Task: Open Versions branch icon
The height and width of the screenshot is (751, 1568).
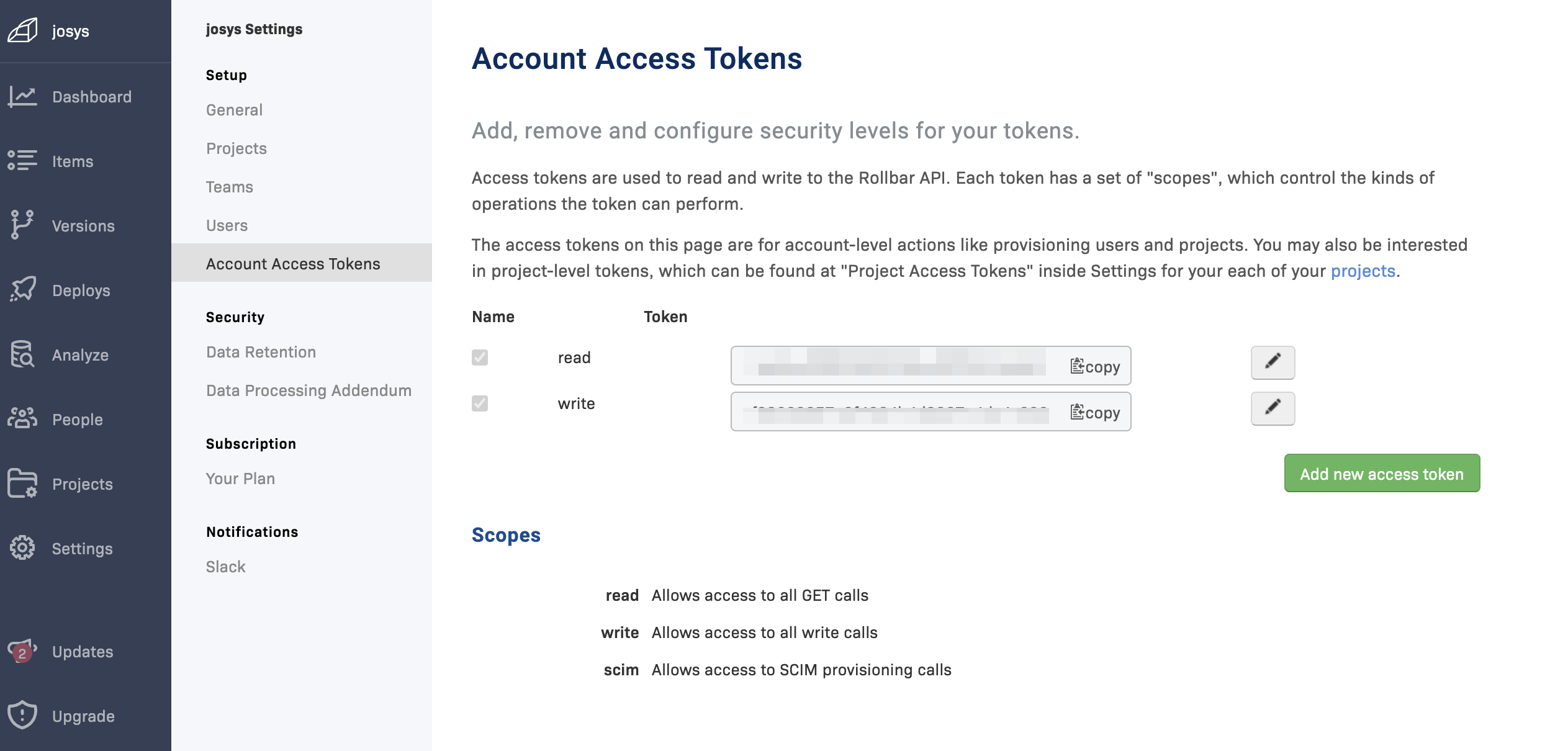Action: coord(22,225)
